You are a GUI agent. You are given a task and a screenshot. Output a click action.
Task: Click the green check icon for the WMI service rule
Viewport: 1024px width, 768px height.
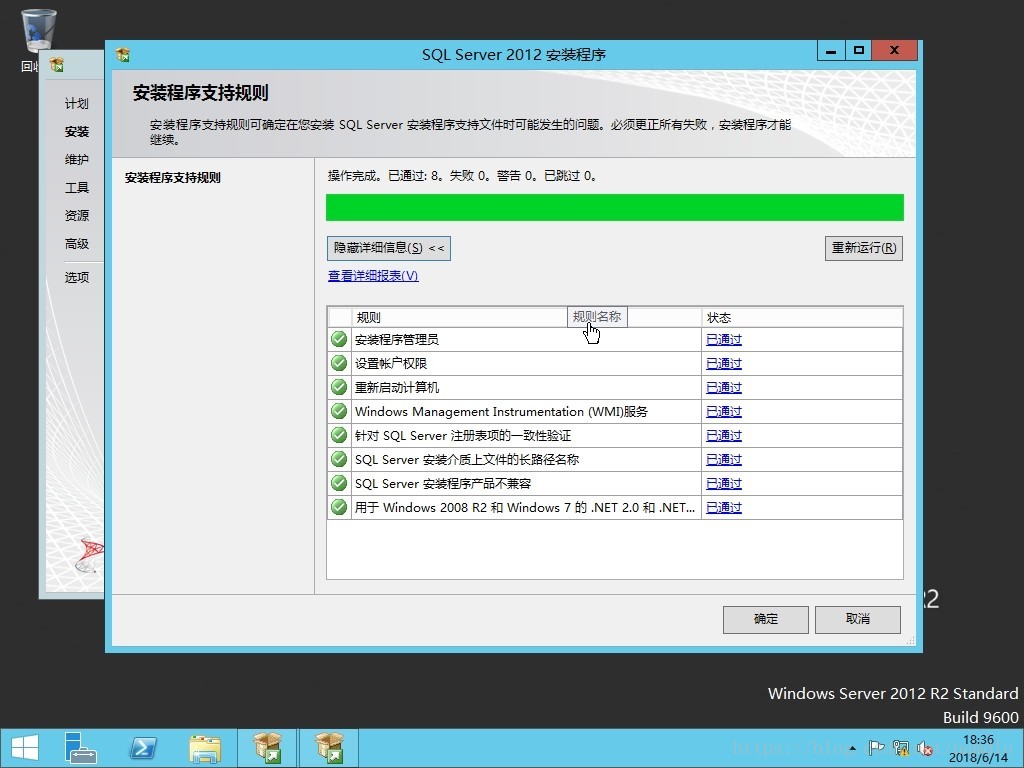(x=339, y=411)
